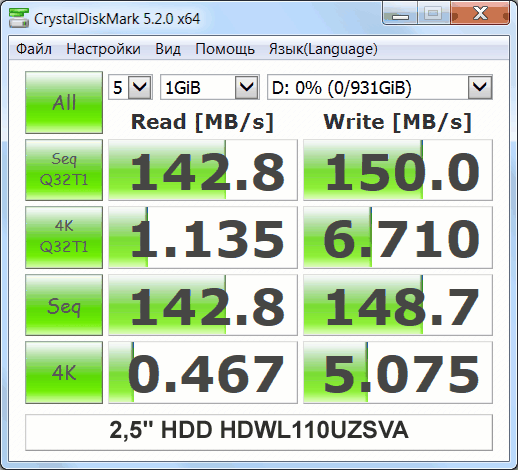Open the Настройки menu

click(x=103, y=49)
